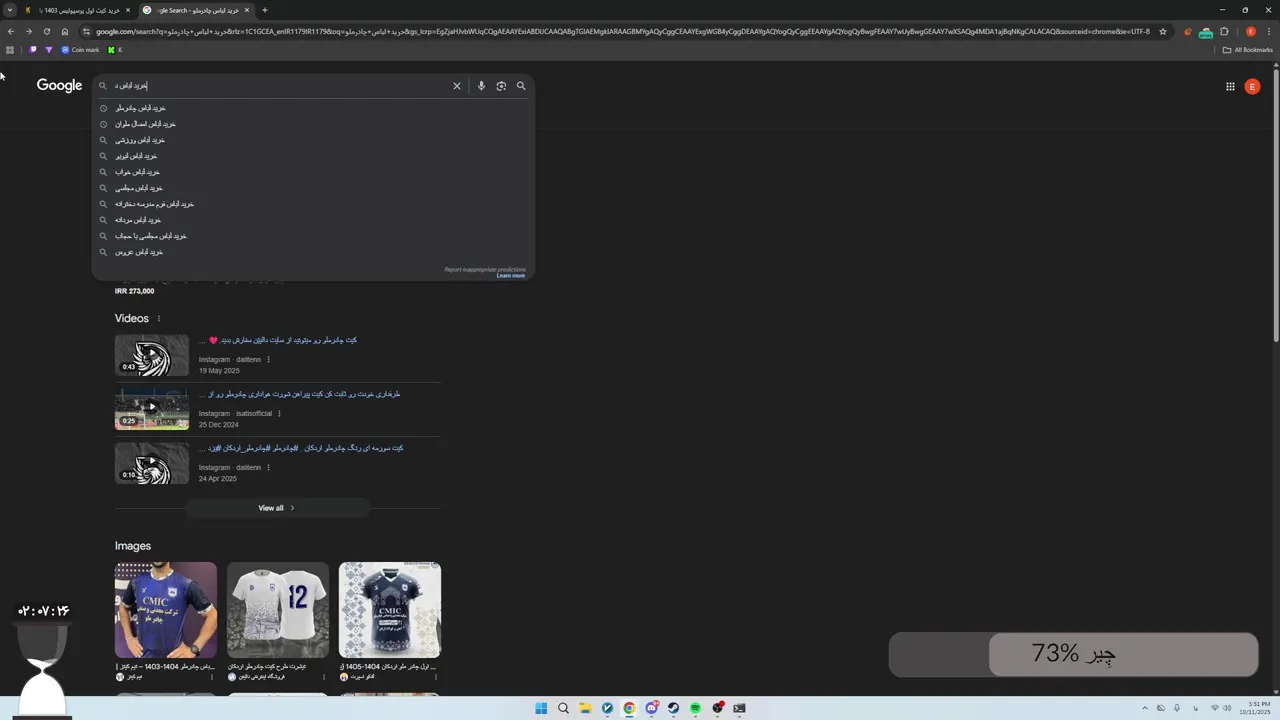Go to the Google logo homepage

(x=59, y=85)
